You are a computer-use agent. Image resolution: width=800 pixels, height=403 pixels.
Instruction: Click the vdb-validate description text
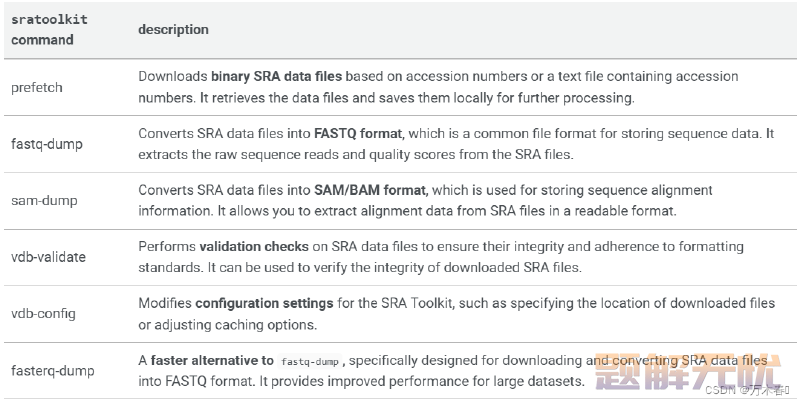coord(441,257)
